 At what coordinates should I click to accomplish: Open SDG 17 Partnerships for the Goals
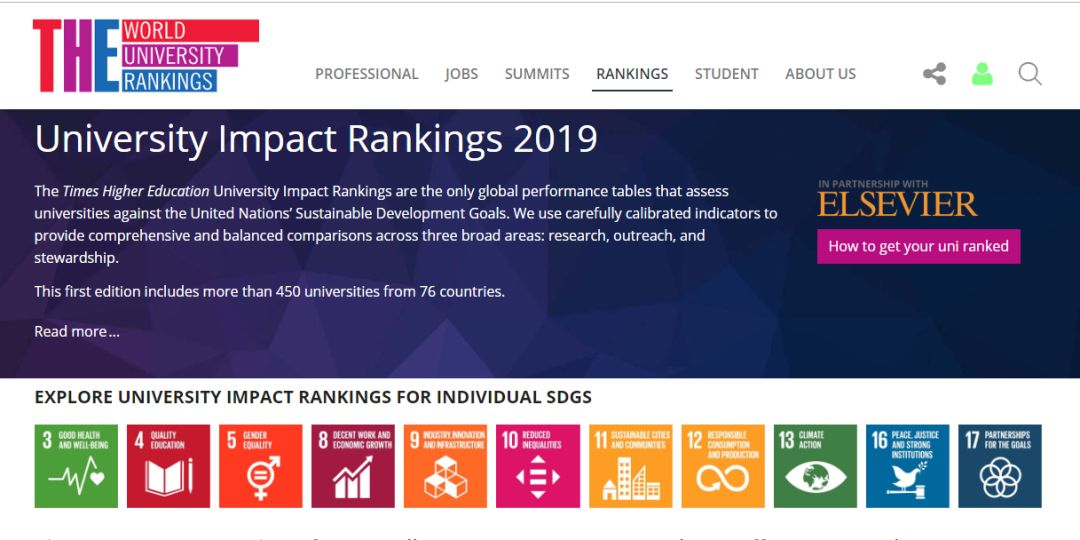(x=1000, y=466)
